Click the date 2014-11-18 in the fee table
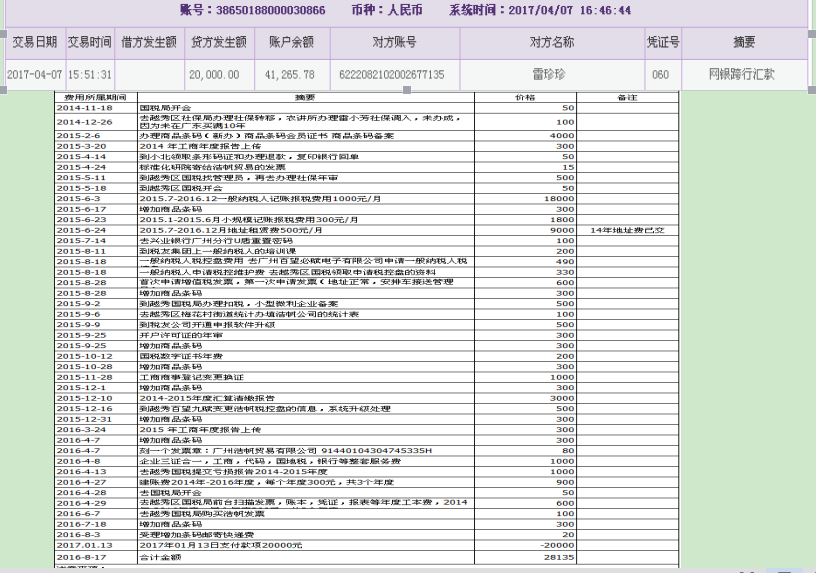816x573 pixels. click(x=84, y=108)
